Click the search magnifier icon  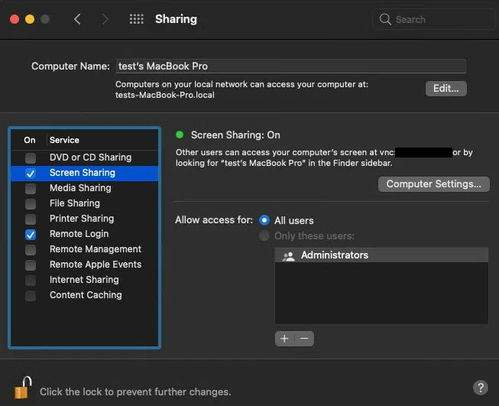point(385,19)
